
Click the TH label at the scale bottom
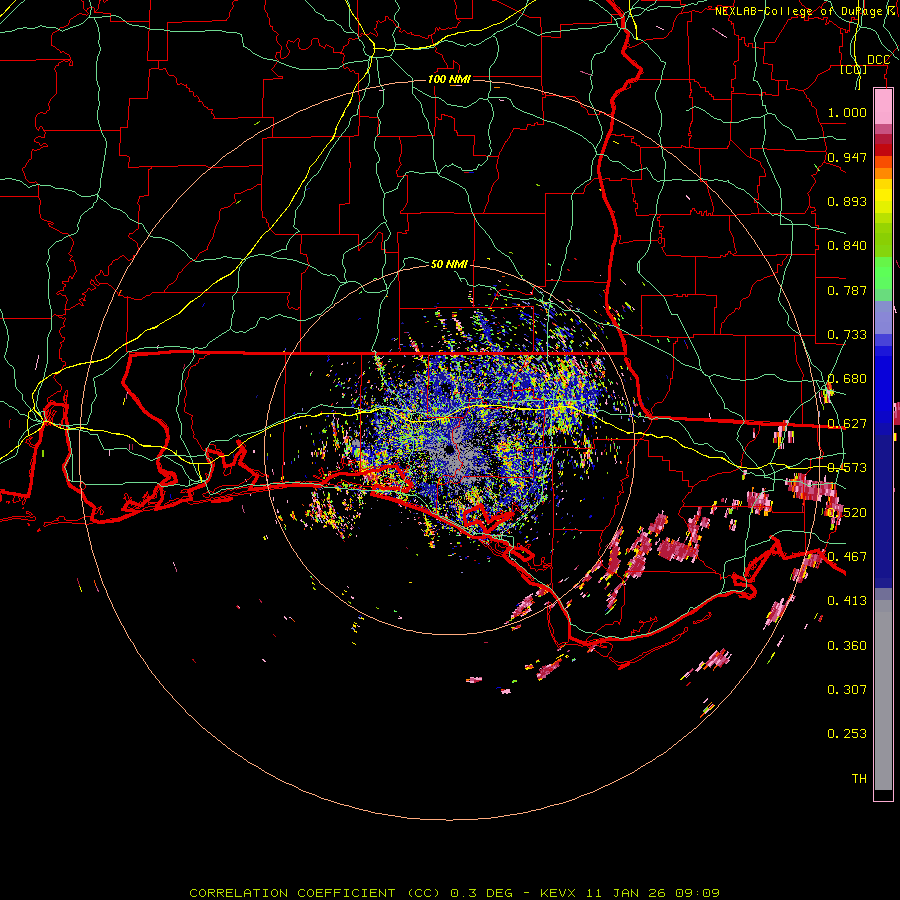coord(859,778)
